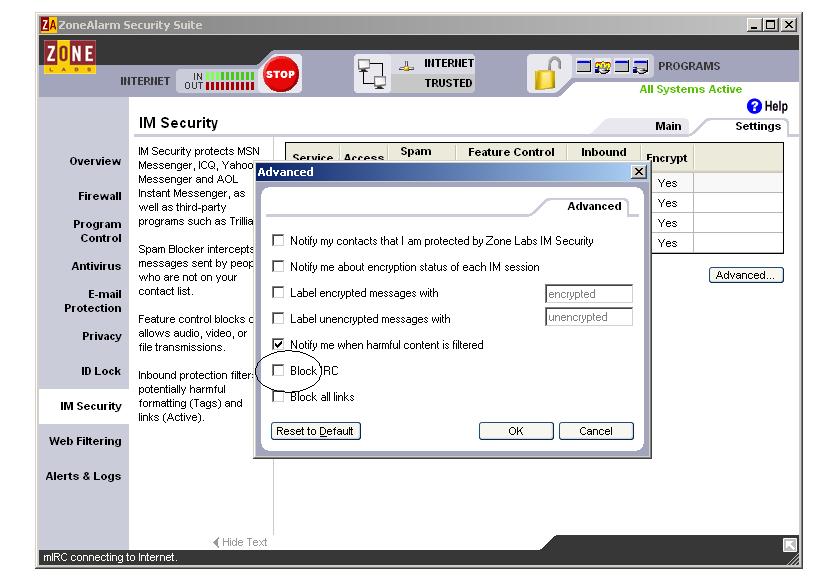This screenshot has height=582, width=827.
Task: Click the first Yes cell under Encrypt
Action: click(667, 183)
